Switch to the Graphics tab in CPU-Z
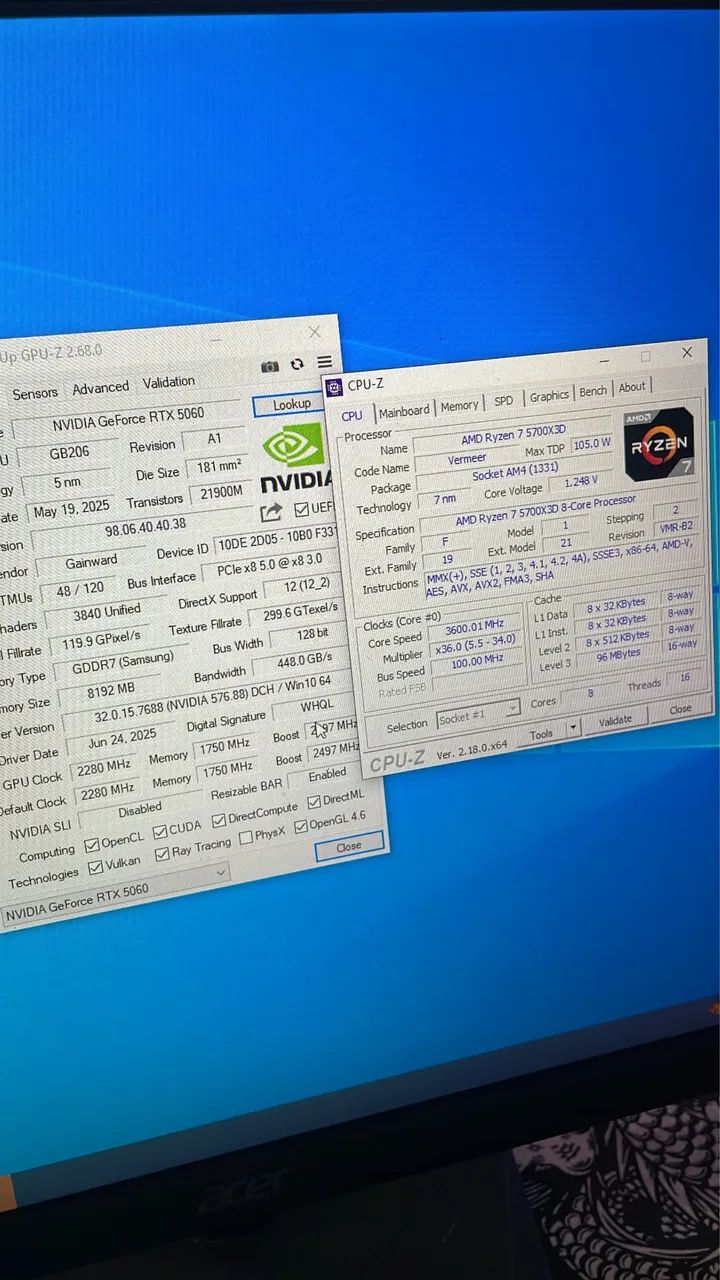Image resolution: width=720 pixels, height=1280 pixels. point(549,397)
